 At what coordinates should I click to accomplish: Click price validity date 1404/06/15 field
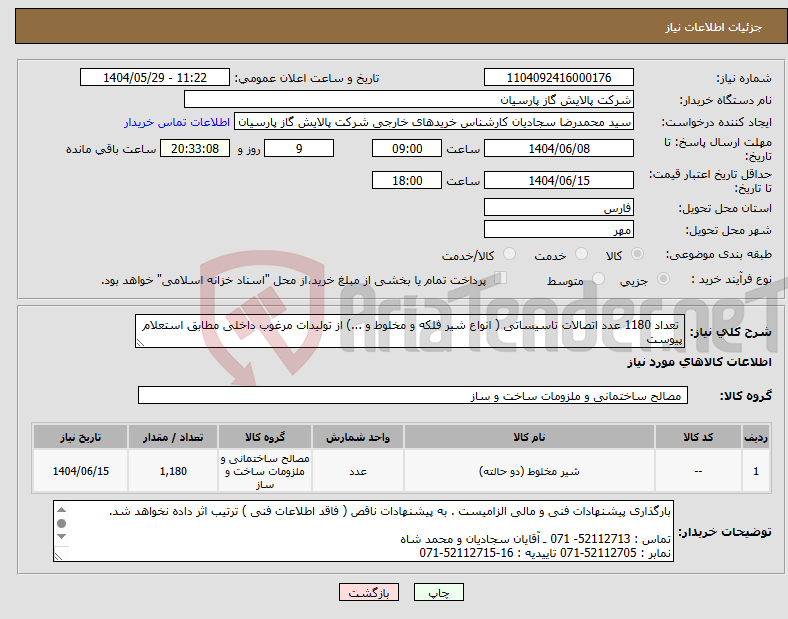click(558, 180)
